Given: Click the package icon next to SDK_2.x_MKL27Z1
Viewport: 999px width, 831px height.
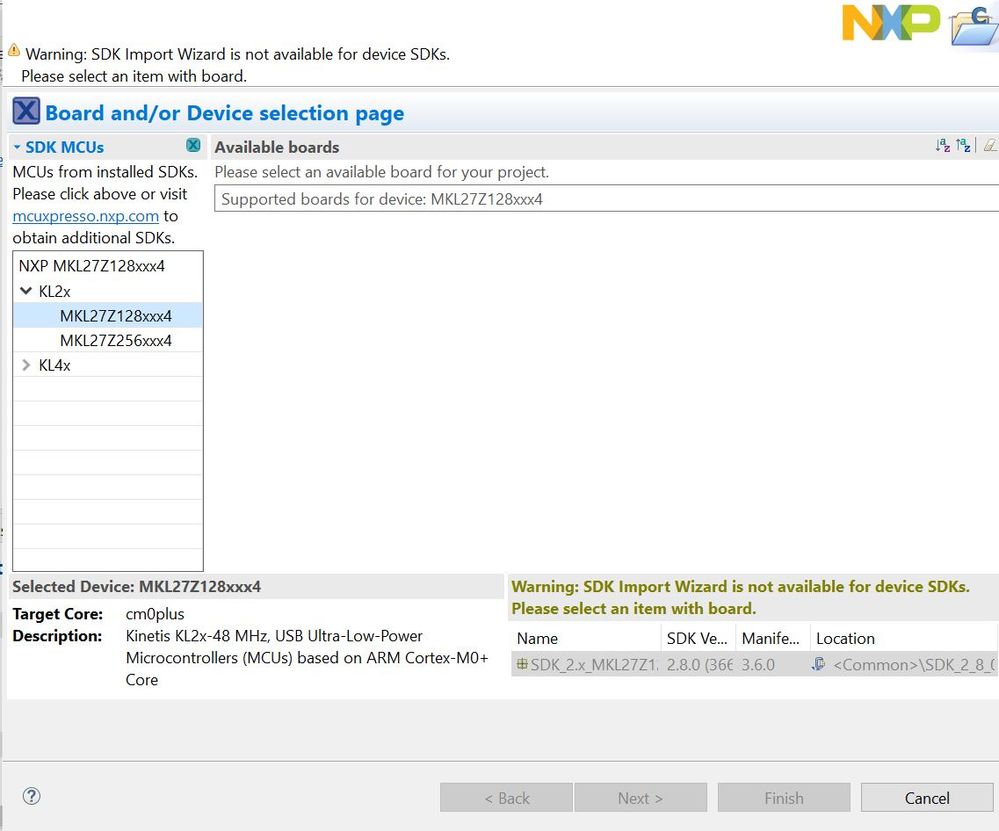Looking at the screenshot, I should point(522,664).
